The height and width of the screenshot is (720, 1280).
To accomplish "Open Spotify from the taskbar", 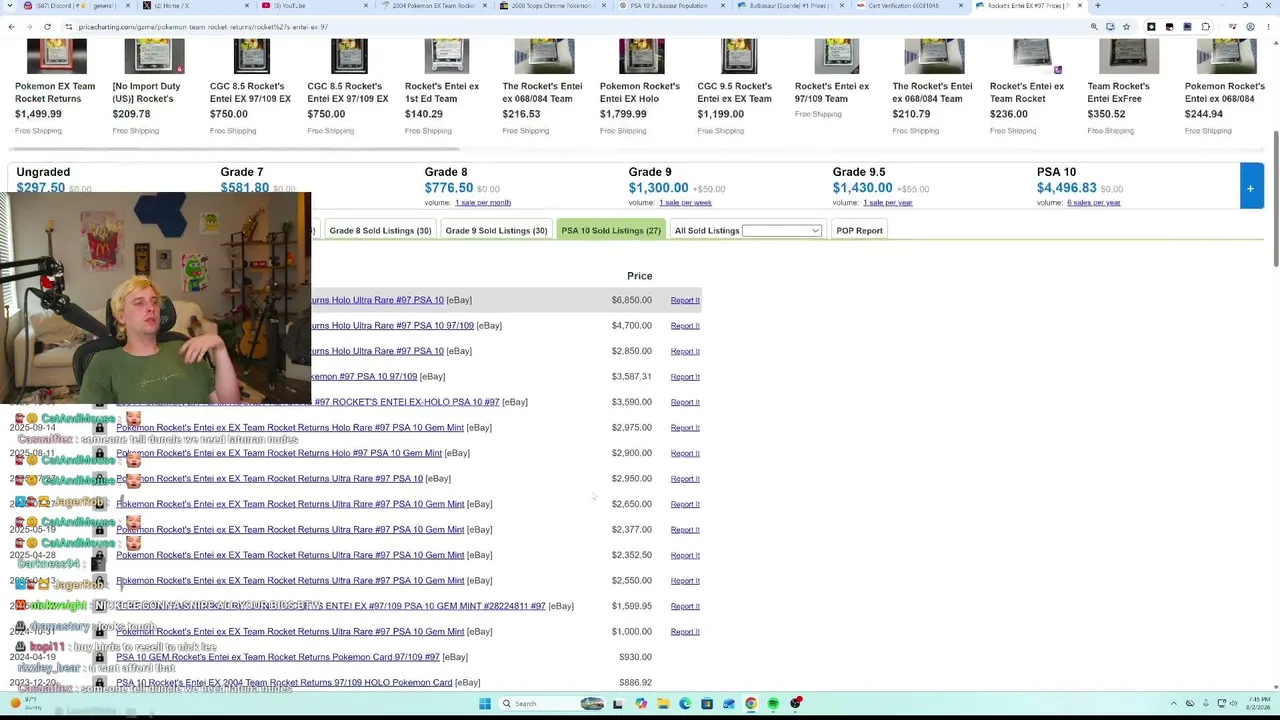I will click(x=773, y=704).
